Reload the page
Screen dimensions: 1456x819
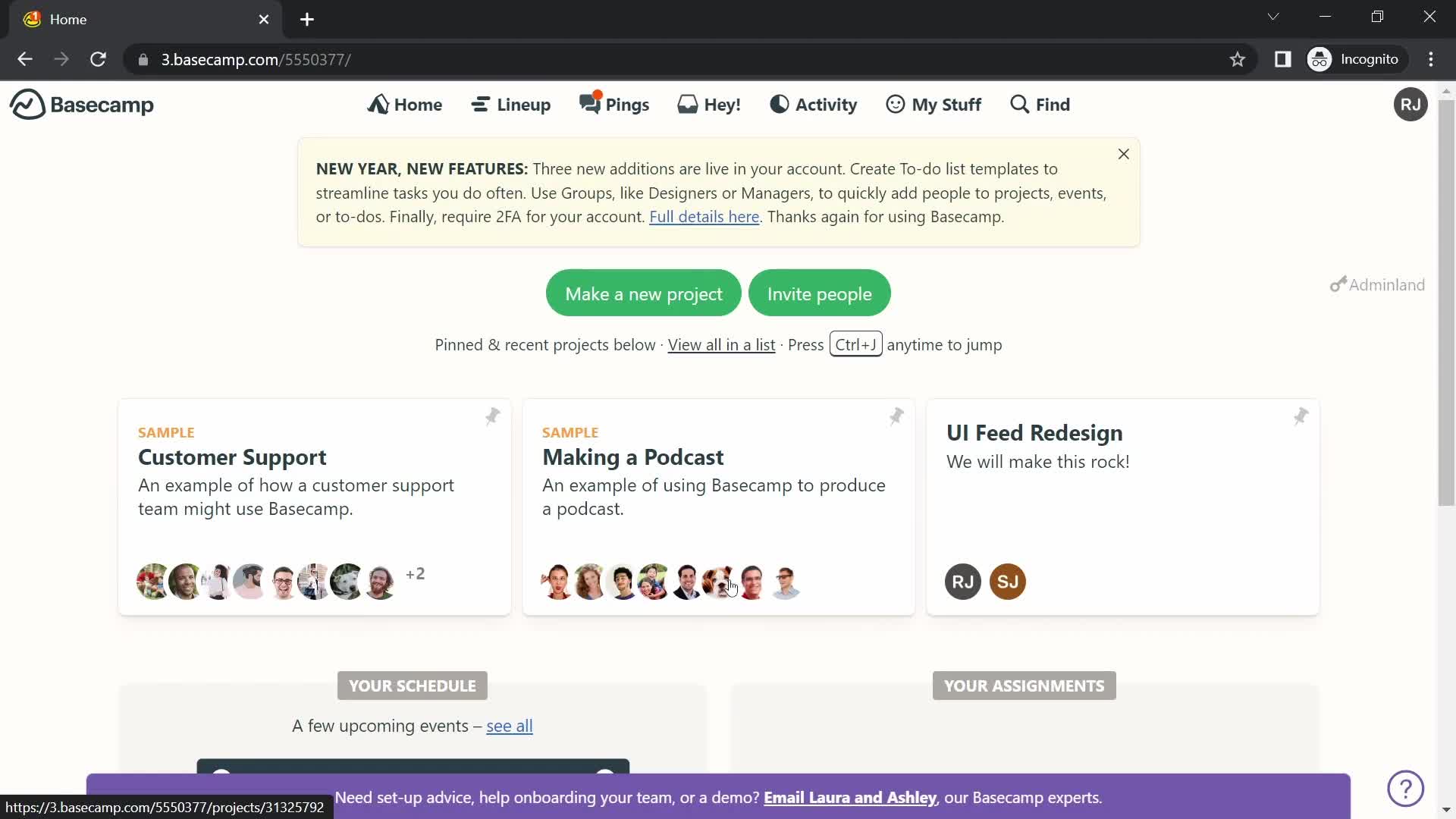coord(98,59)
